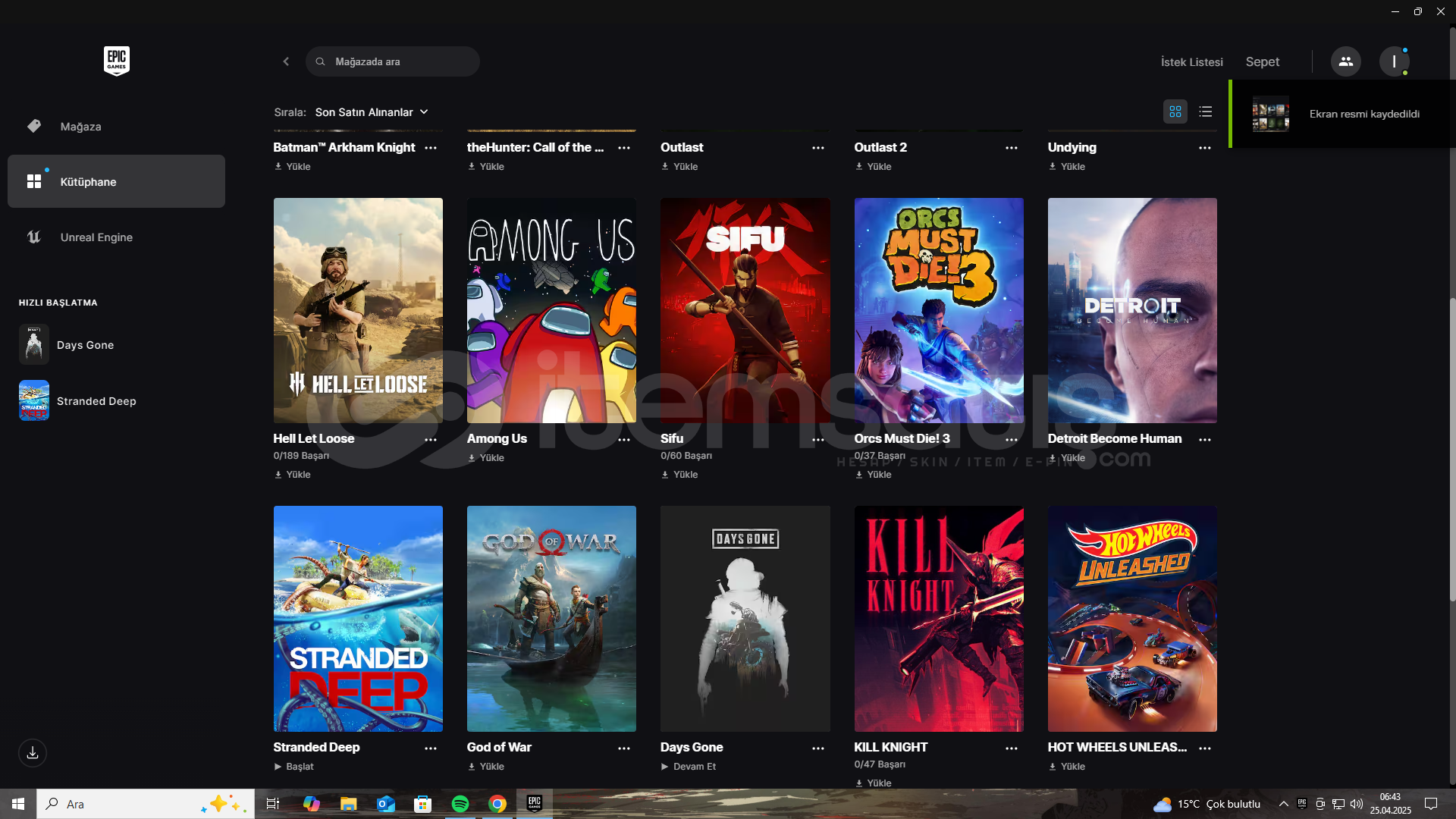1456x819 pixels.
Task: Open HOT WHEELS UNLEASHED cover art
Action: [x=1132, y=619]
